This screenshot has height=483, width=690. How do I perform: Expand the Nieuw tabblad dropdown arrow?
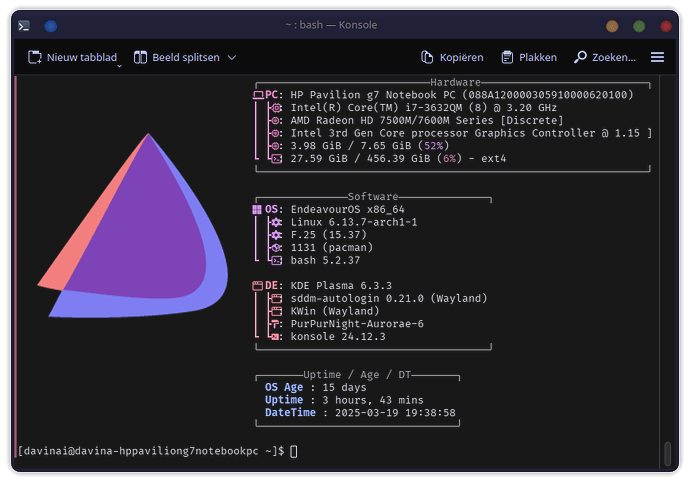pos(119,66)
